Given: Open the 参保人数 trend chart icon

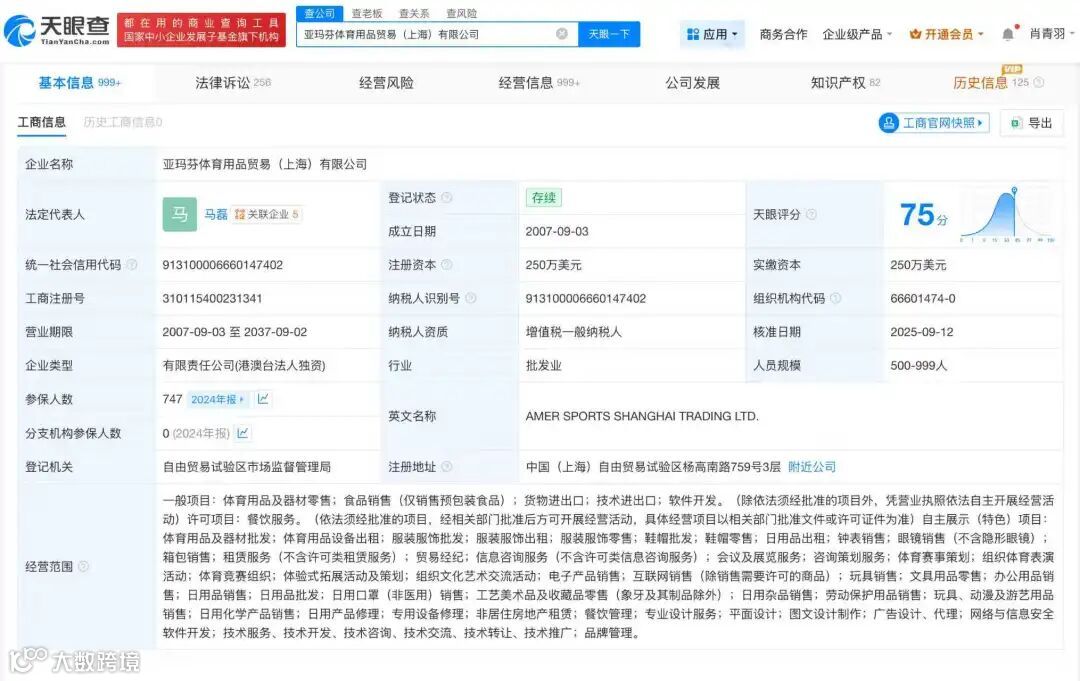Looking at the screenshot, I should (262, 399).
